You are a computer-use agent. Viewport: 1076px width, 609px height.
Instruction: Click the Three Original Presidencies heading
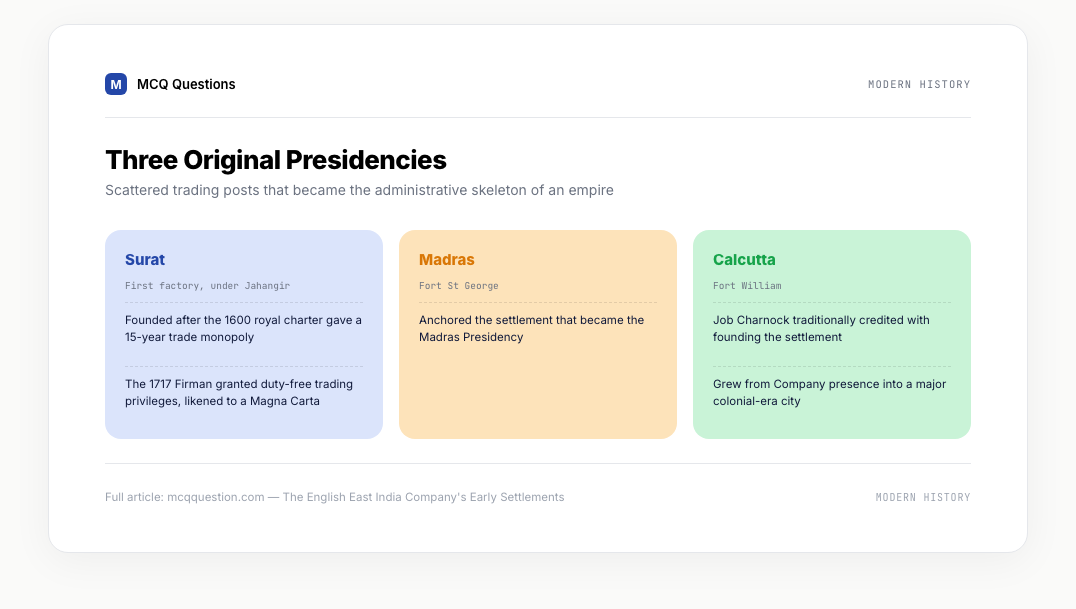coord(276,160)
